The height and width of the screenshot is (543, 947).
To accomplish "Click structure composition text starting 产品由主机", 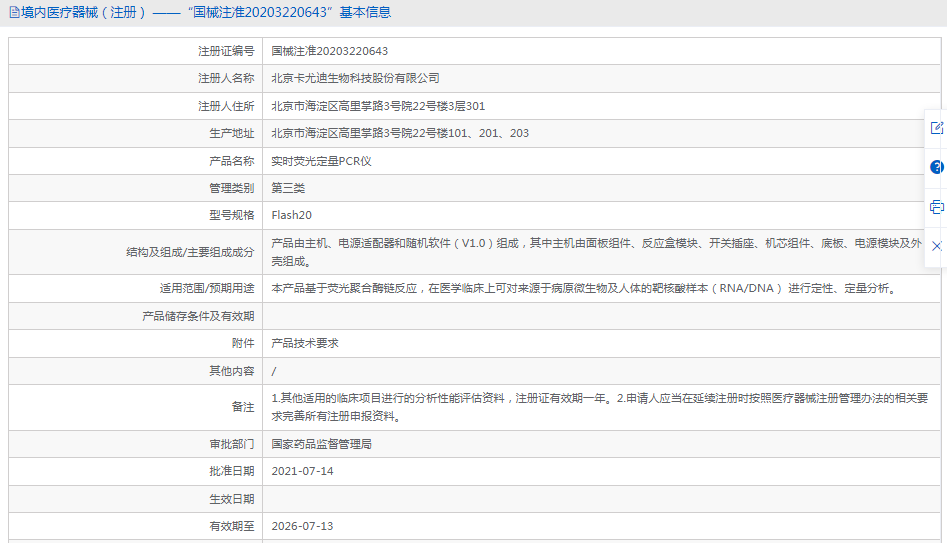I will 597,252.
